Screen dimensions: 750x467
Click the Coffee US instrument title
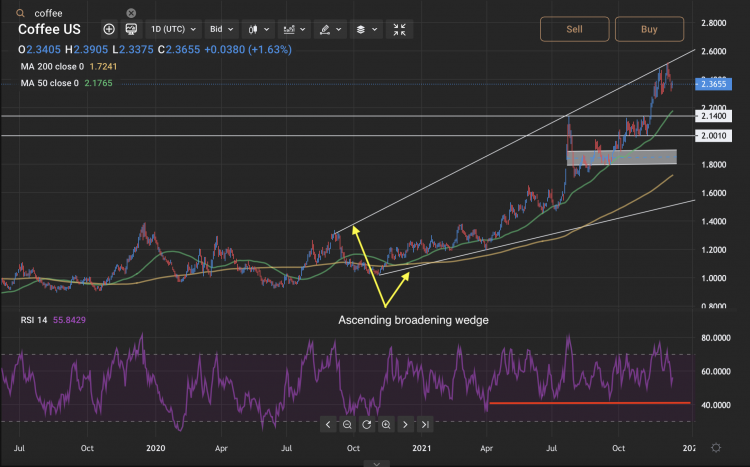49,29
